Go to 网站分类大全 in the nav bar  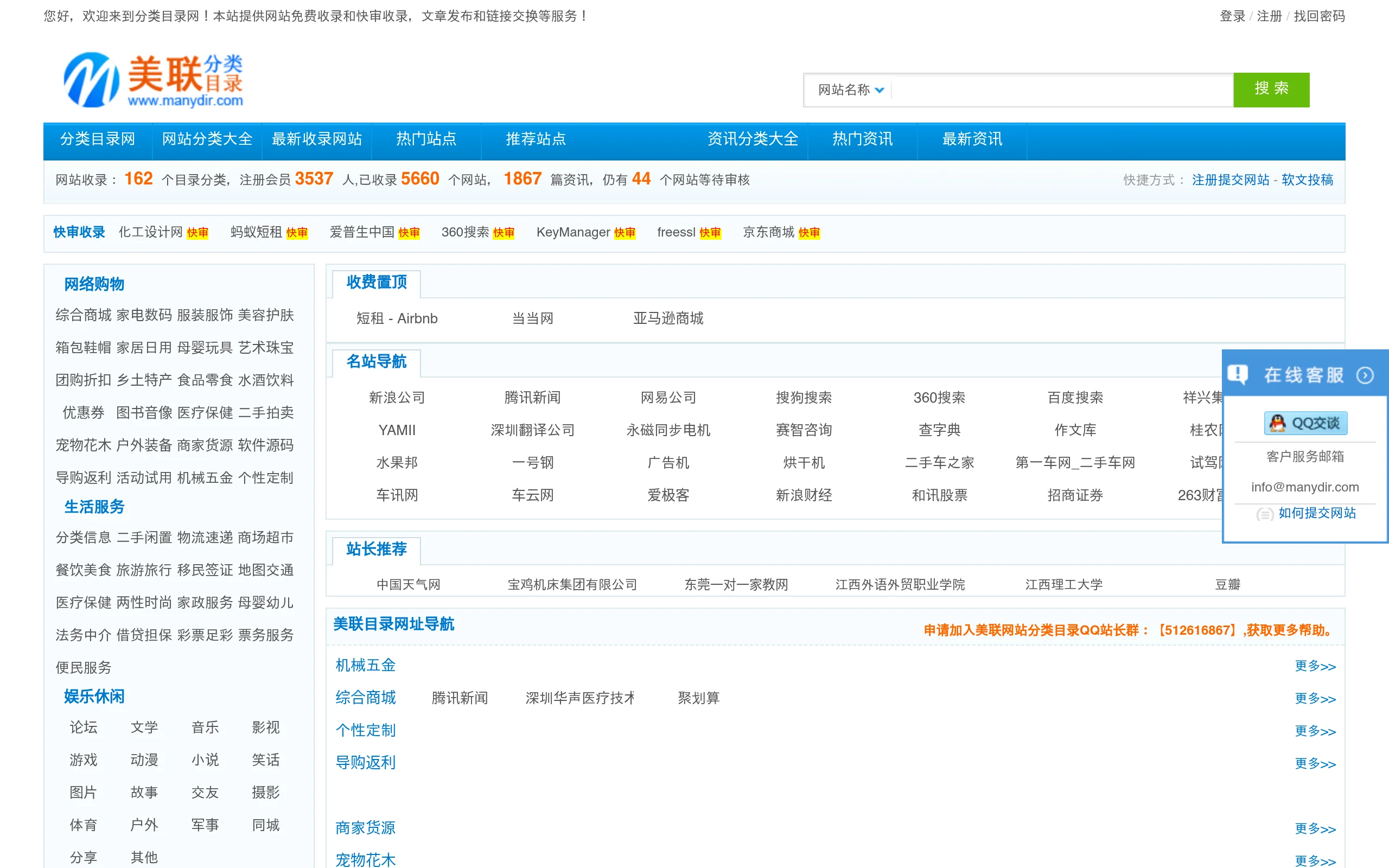click(207, 139)
